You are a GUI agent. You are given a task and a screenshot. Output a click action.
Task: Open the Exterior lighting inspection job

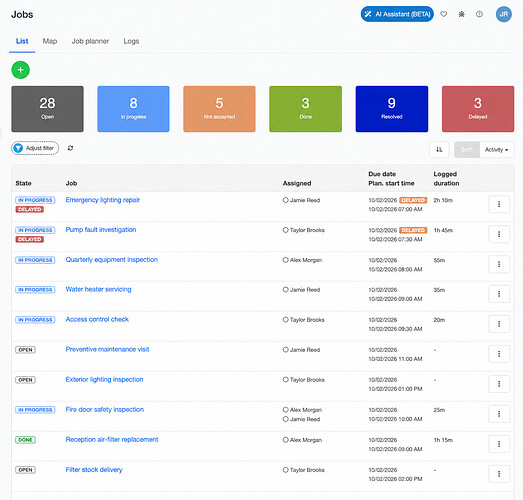[x=104, y=379]
